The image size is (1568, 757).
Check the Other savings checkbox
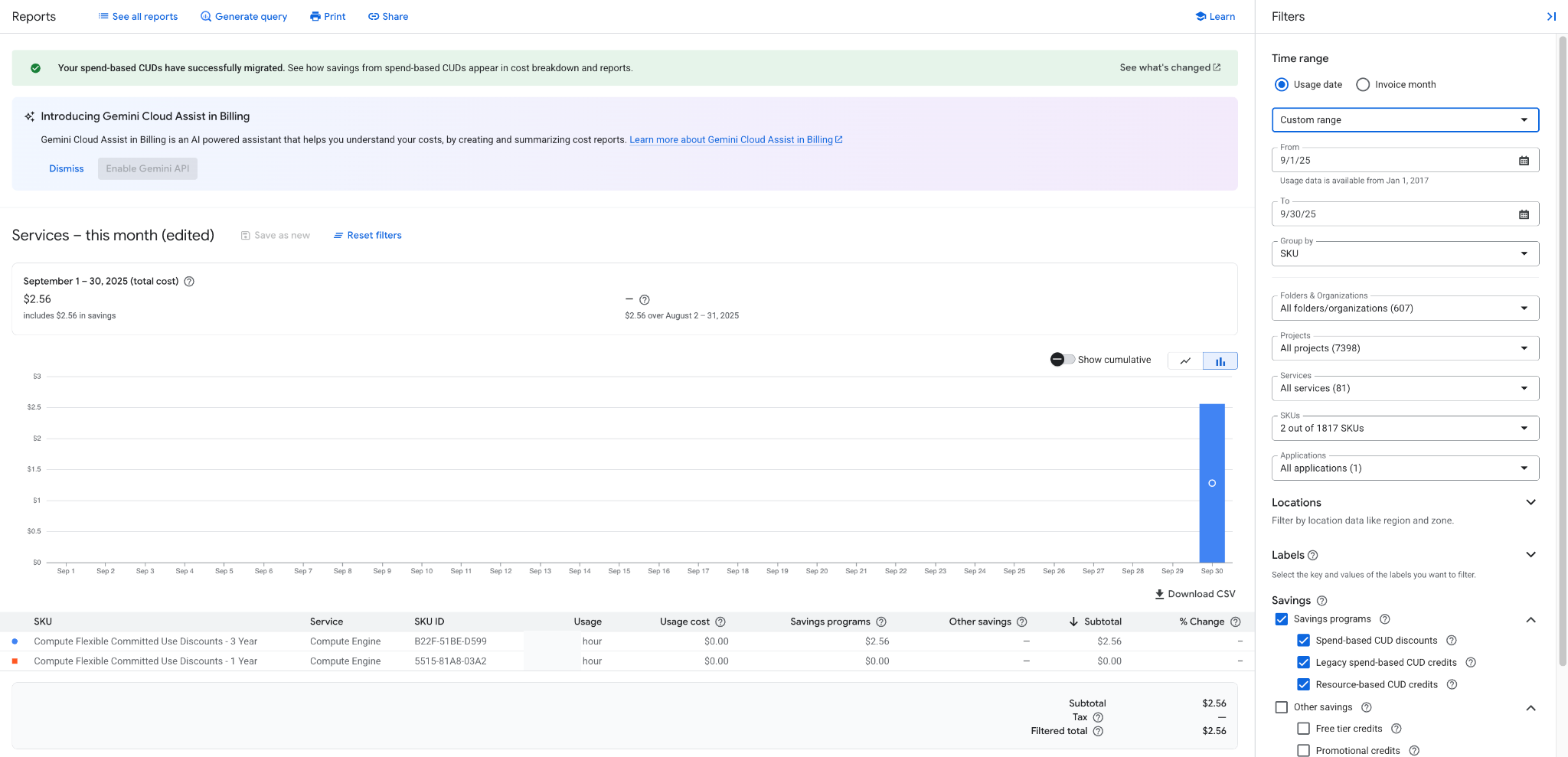(x=1281, y=706)
